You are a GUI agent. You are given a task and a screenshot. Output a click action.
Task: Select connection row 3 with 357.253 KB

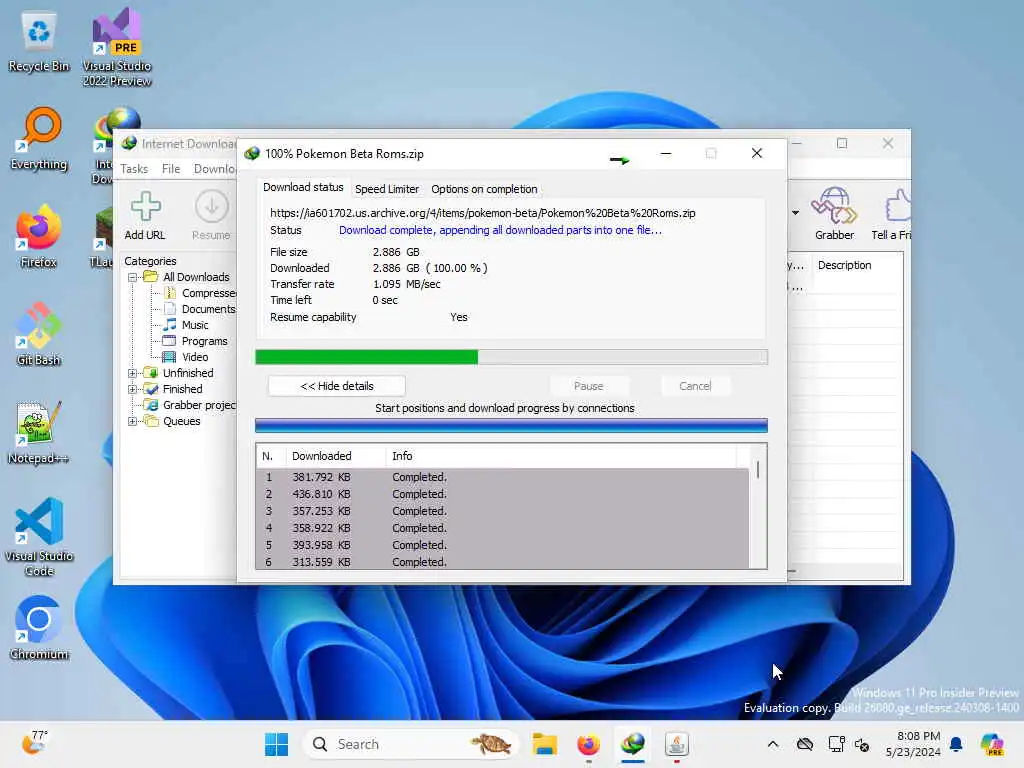[502, 511]
